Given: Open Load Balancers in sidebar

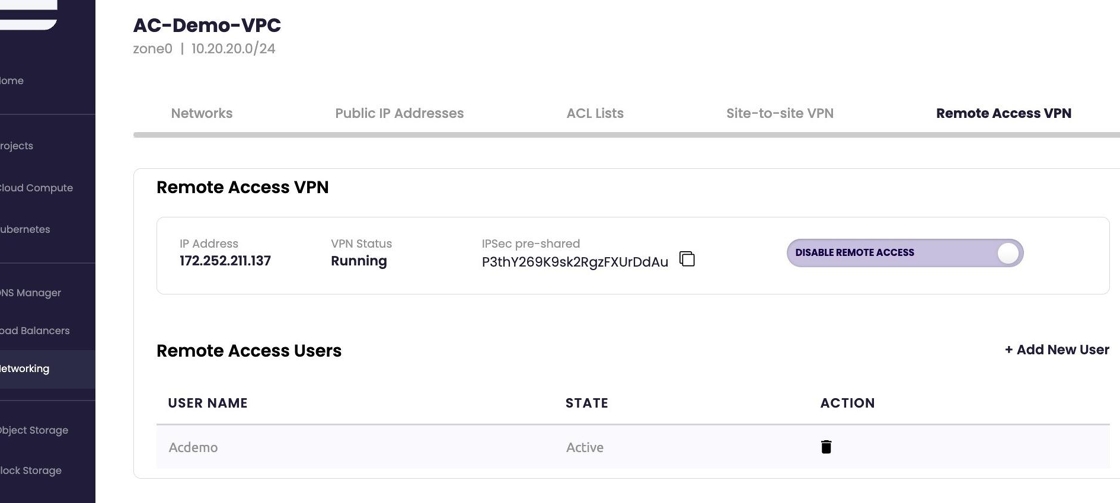Looking at the screenshot, I should tap(35, 331).
